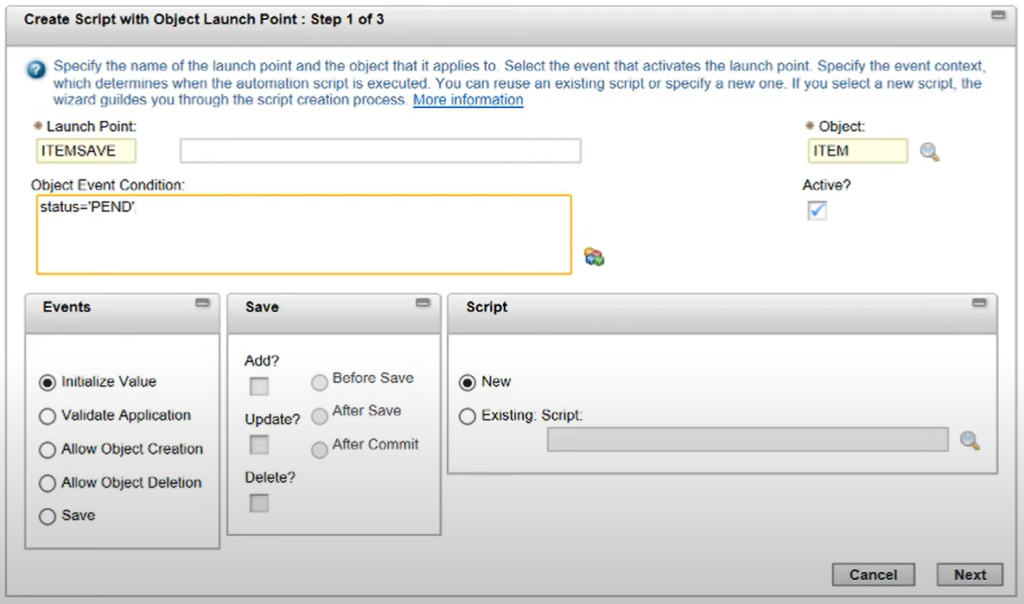
Task: Open the Existing Script lookup magnifier
Action: (x=969, y=440)
